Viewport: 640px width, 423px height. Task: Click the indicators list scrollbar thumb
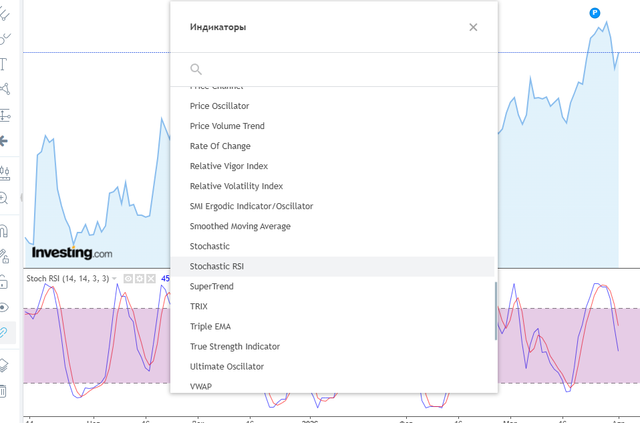coord(496,311)
